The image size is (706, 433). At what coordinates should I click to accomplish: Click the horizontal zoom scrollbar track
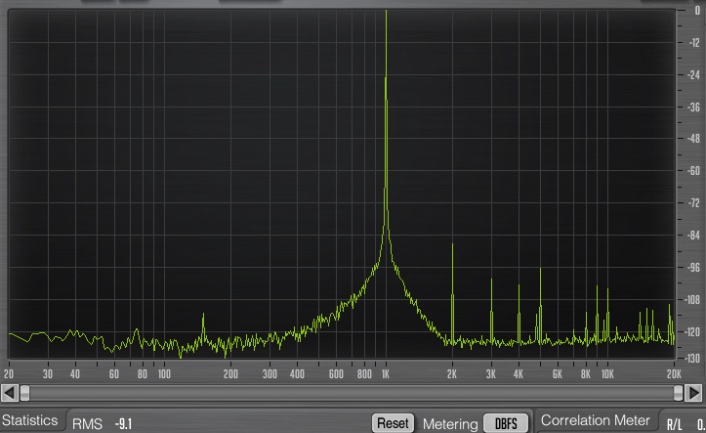click(x=351, y=392)
